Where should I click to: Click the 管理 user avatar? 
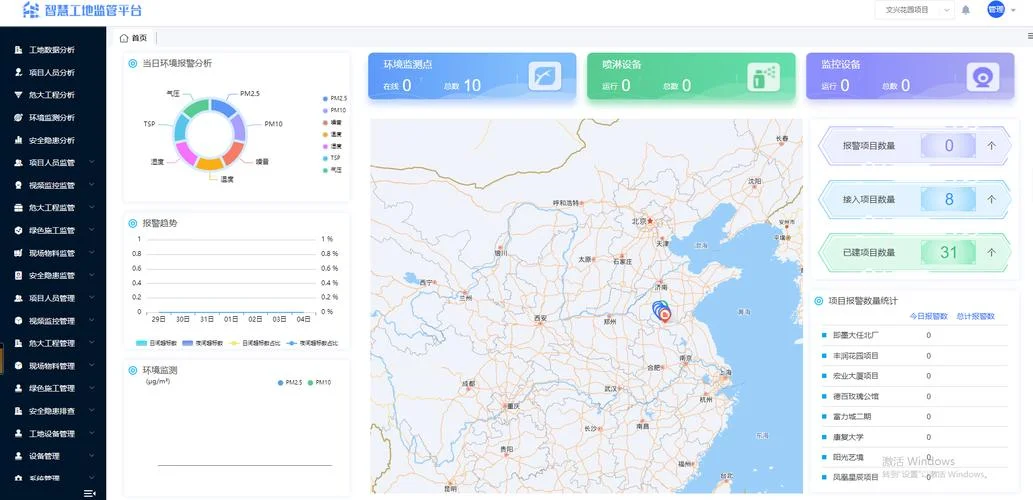click(x=995, y=9)
